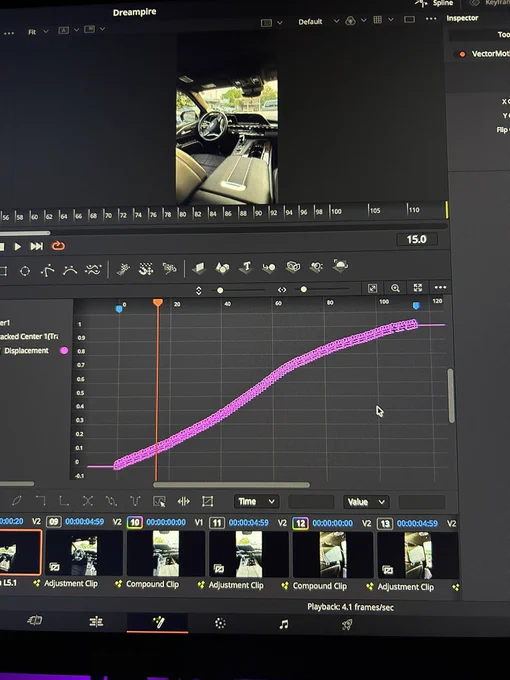Click the Shape Box spline tool icon

click(x=207, y=502)
